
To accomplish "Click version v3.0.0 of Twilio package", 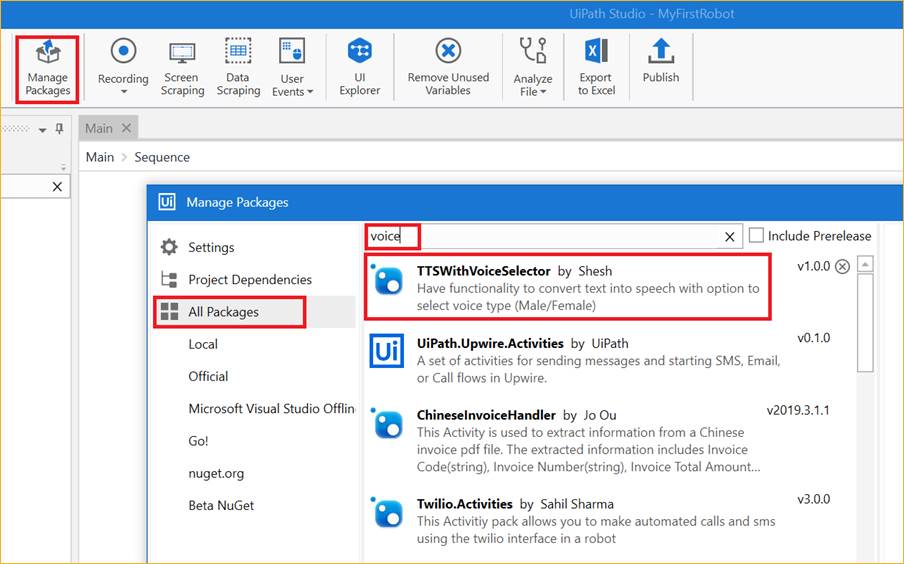I will 813,499.
